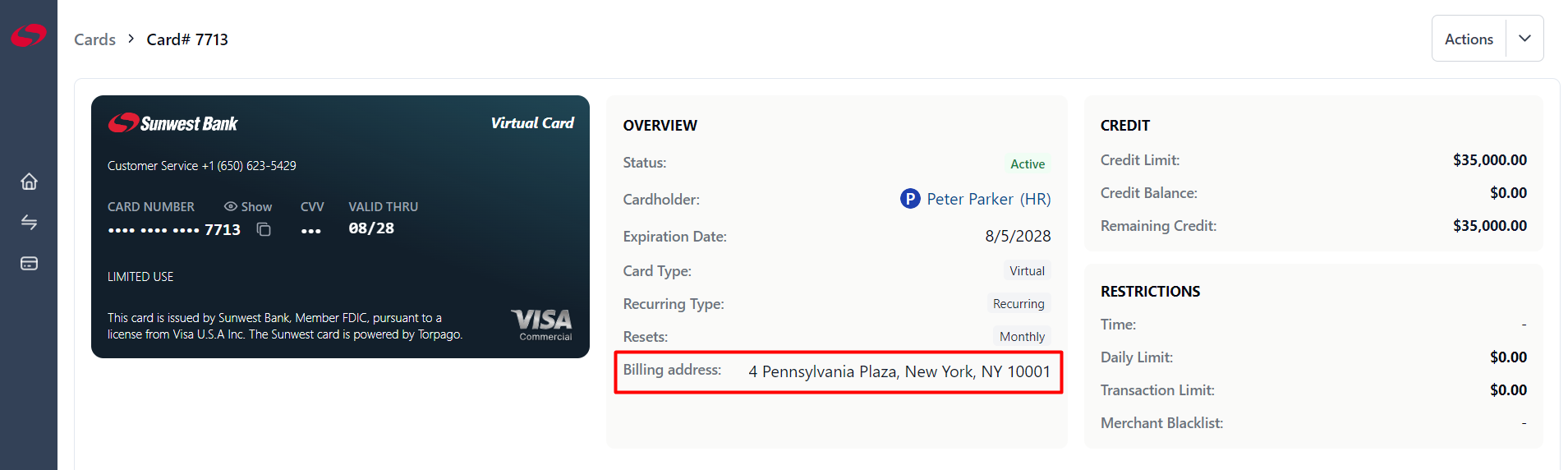
Task: Click the Virtual card type tag
Action: [1027, 271]
